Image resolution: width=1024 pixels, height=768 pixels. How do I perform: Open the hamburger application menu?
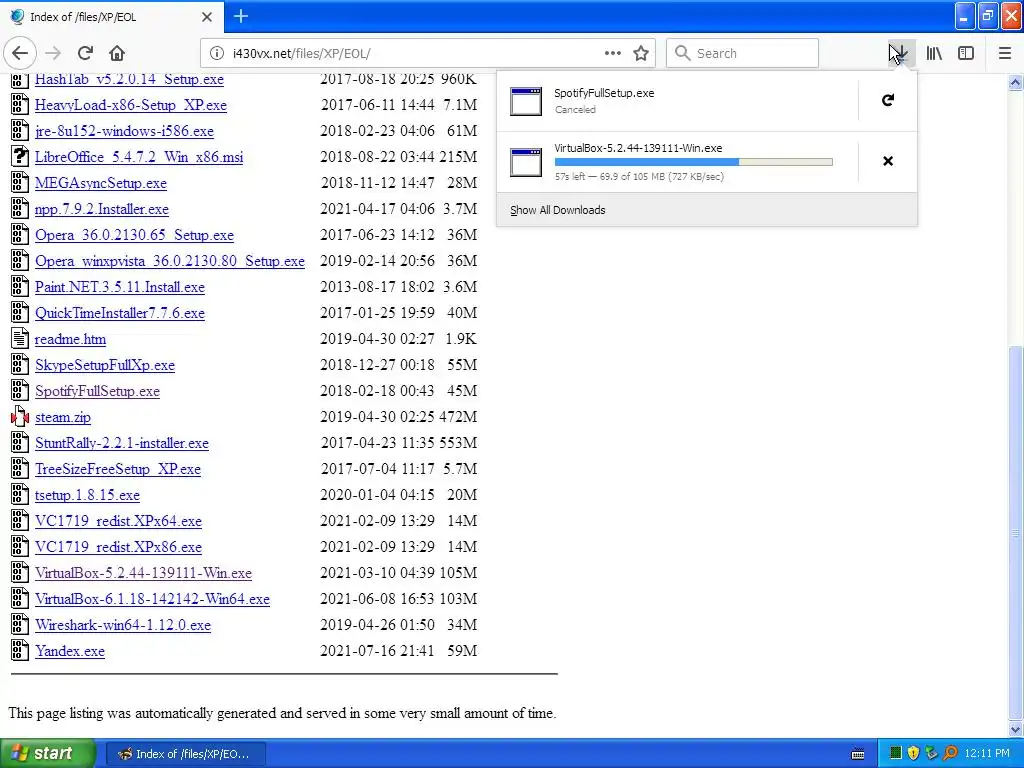(x=1005, y=53)
